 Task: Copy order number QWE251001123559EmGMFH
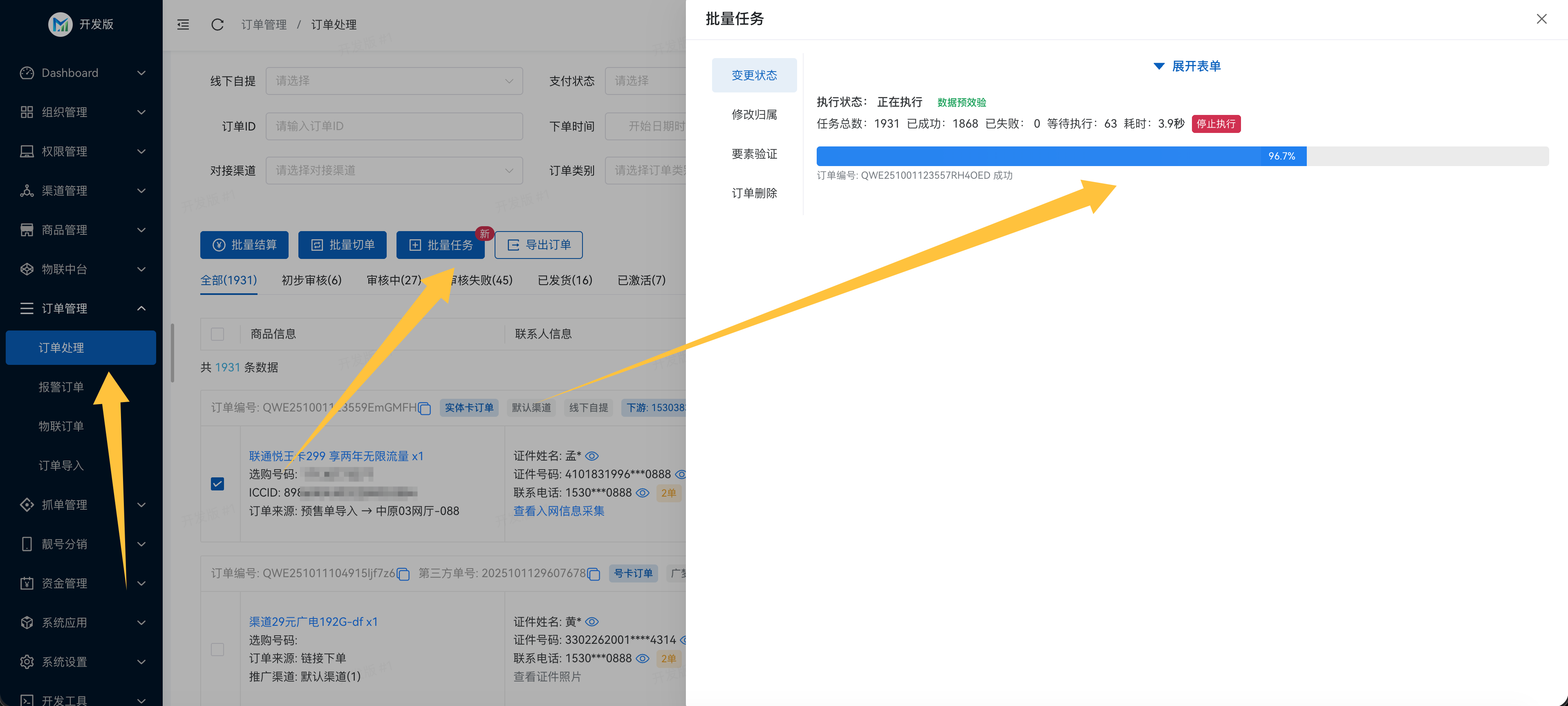[x=424, y=408]
